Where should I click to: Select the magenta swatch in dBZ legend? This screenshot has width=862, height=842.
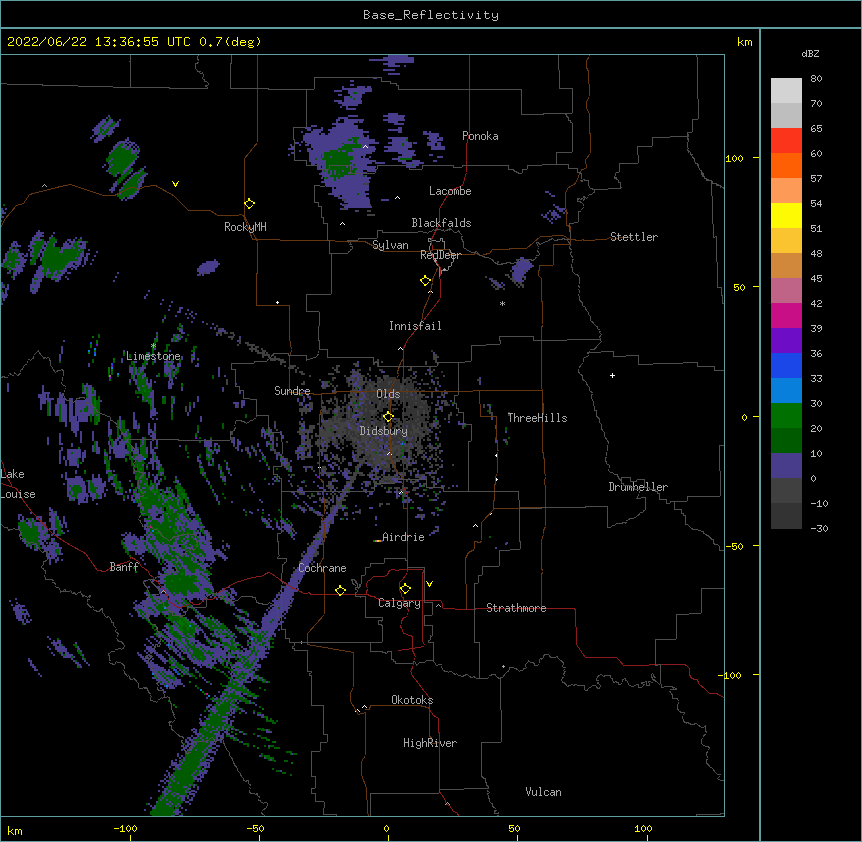(x=786, y=315)
